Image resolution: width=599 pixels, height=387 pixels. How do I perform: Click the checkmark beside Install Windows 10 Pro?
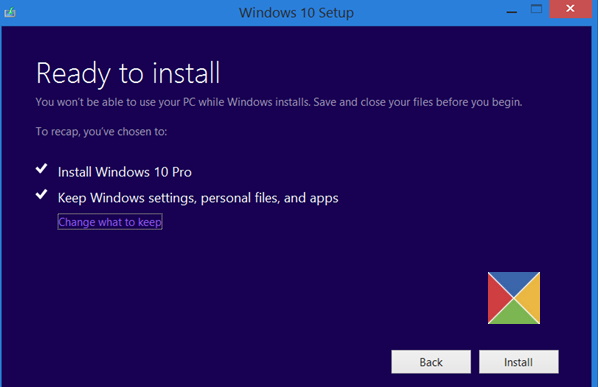tap(42, 168)
